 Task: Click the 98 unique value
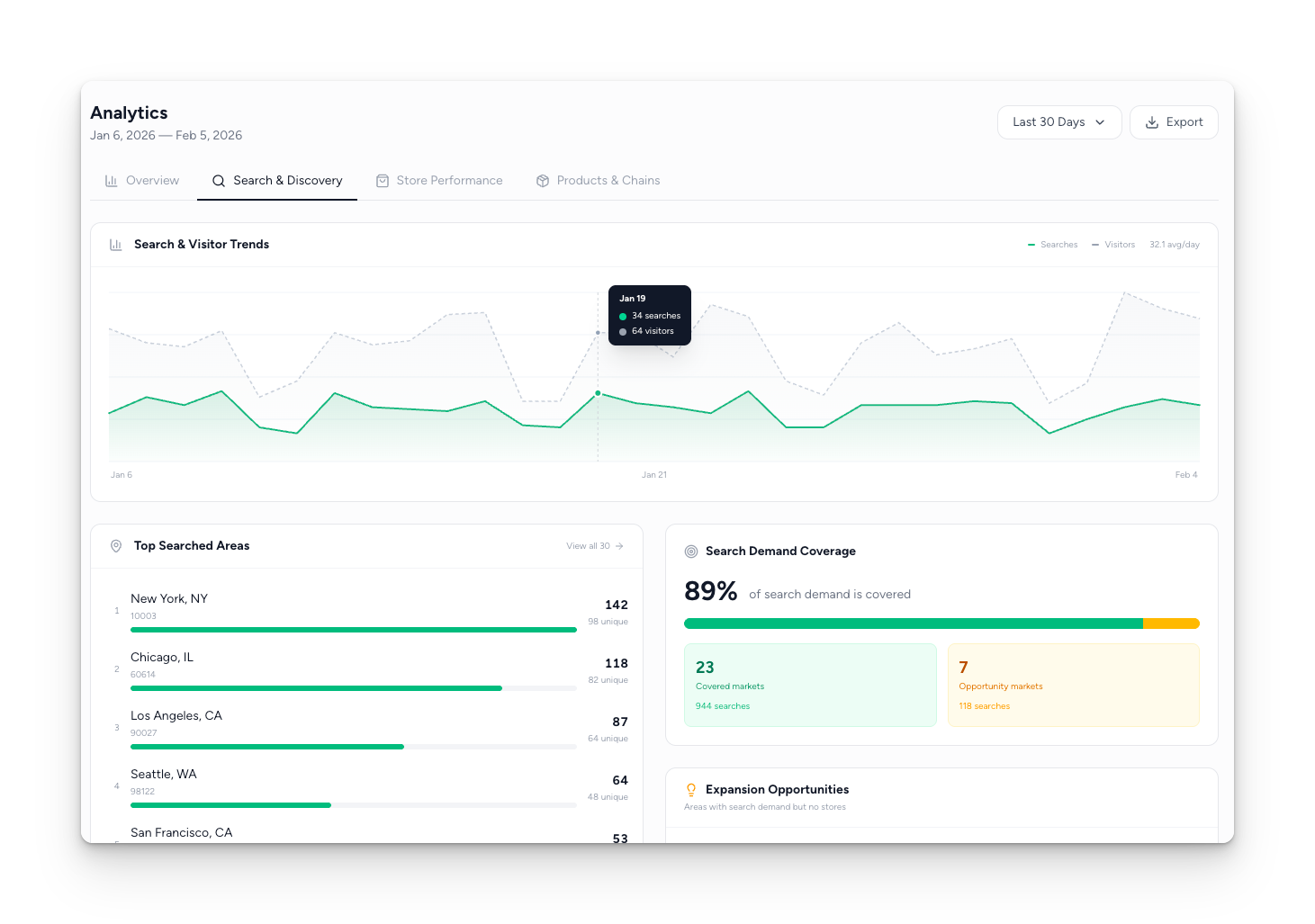[x=608, y=622]
